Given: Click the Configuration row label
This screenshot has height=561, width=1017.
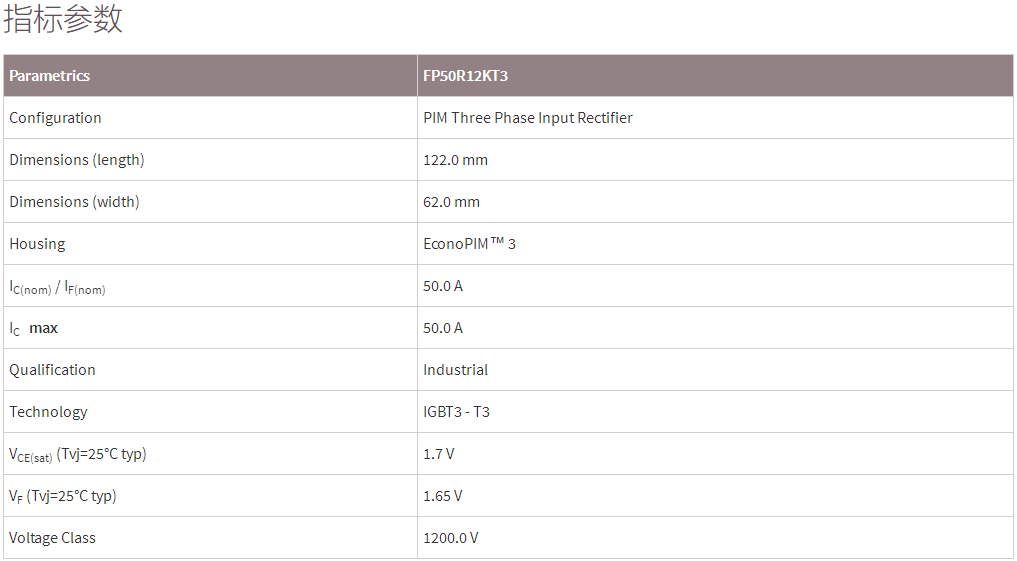Looking at the screenshot, I should tap(56, 118).
